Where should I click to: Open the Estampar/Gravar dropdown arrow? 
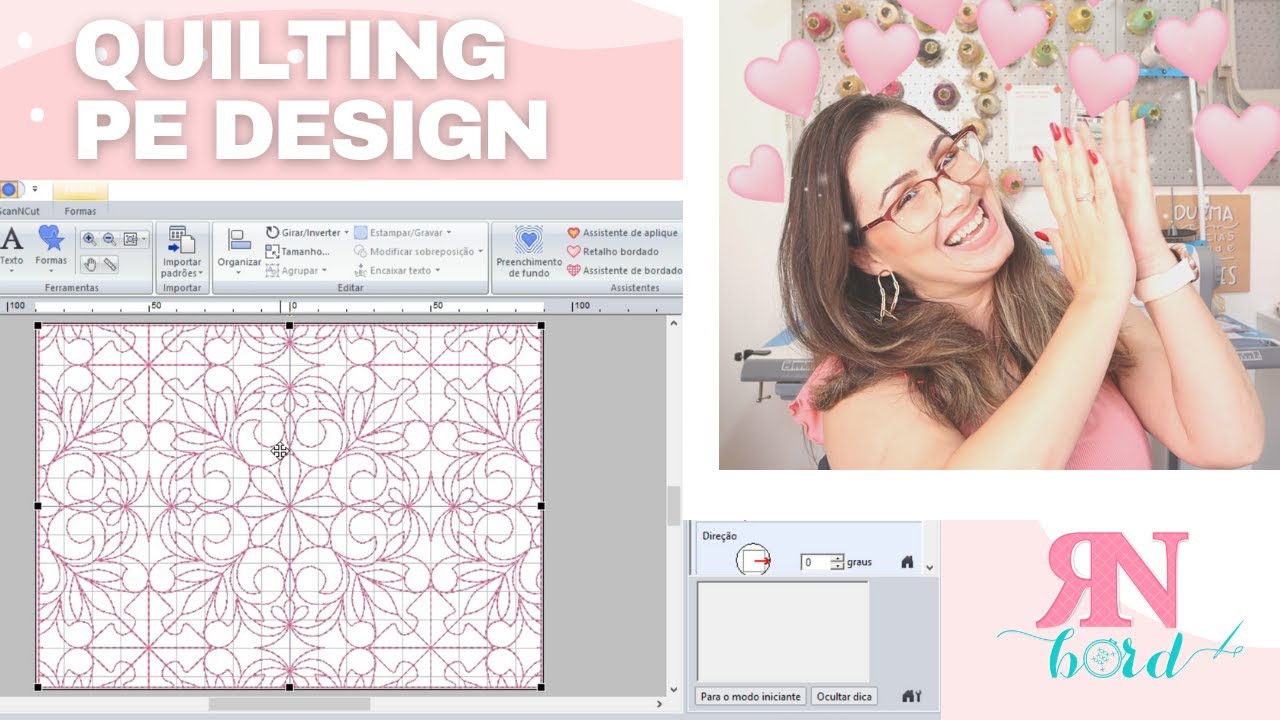[449, 232]
